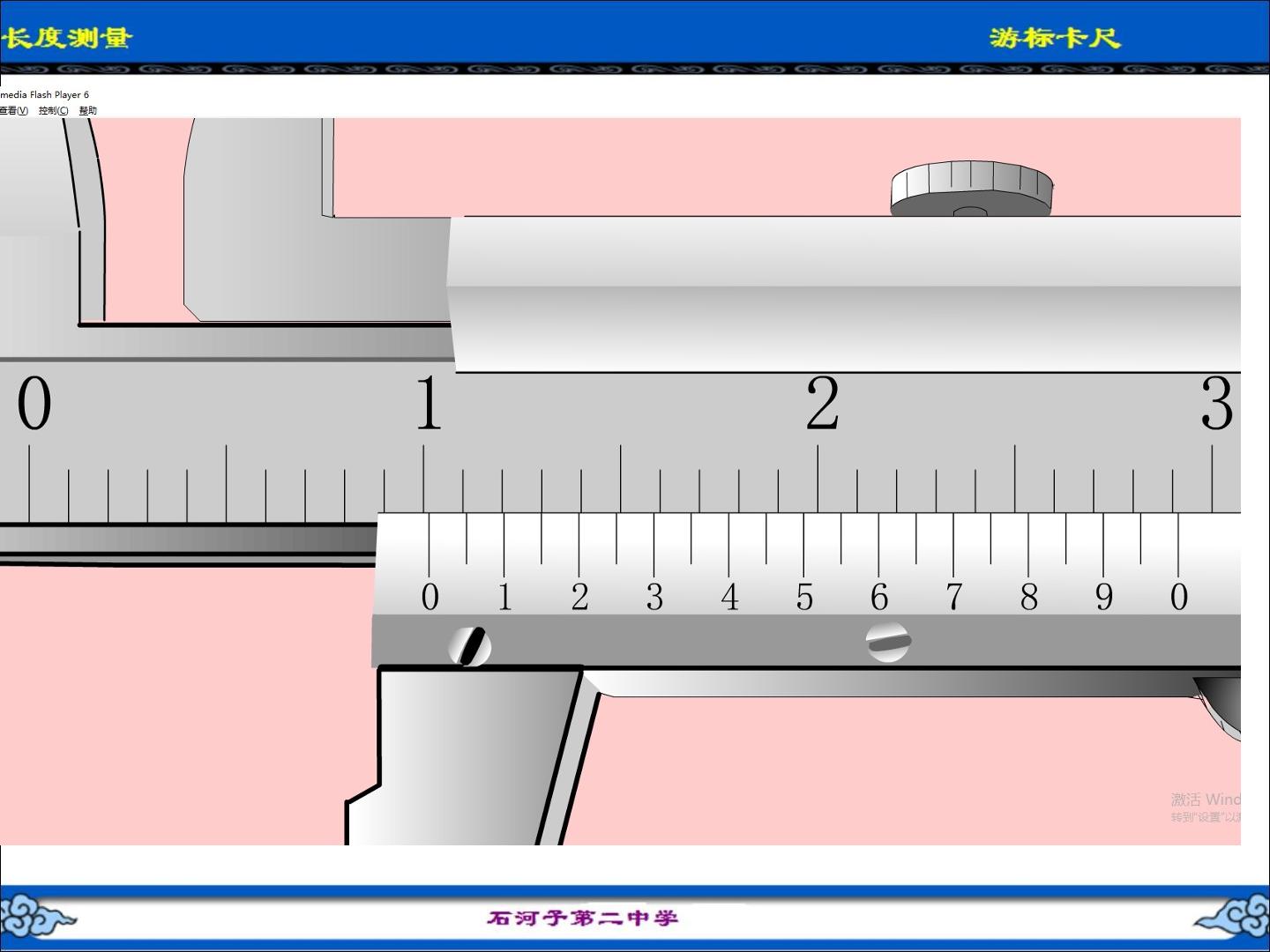This screenshot has width=1270, height=952.
Task: Open the 控制(C) menu
Action: click(x=53, y=110)
